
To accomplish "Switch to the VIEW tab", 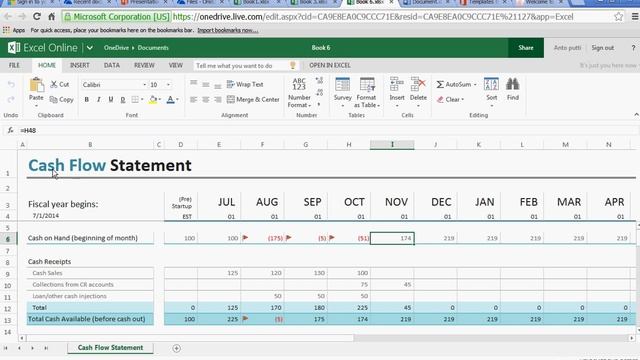I will click(176, 65).
